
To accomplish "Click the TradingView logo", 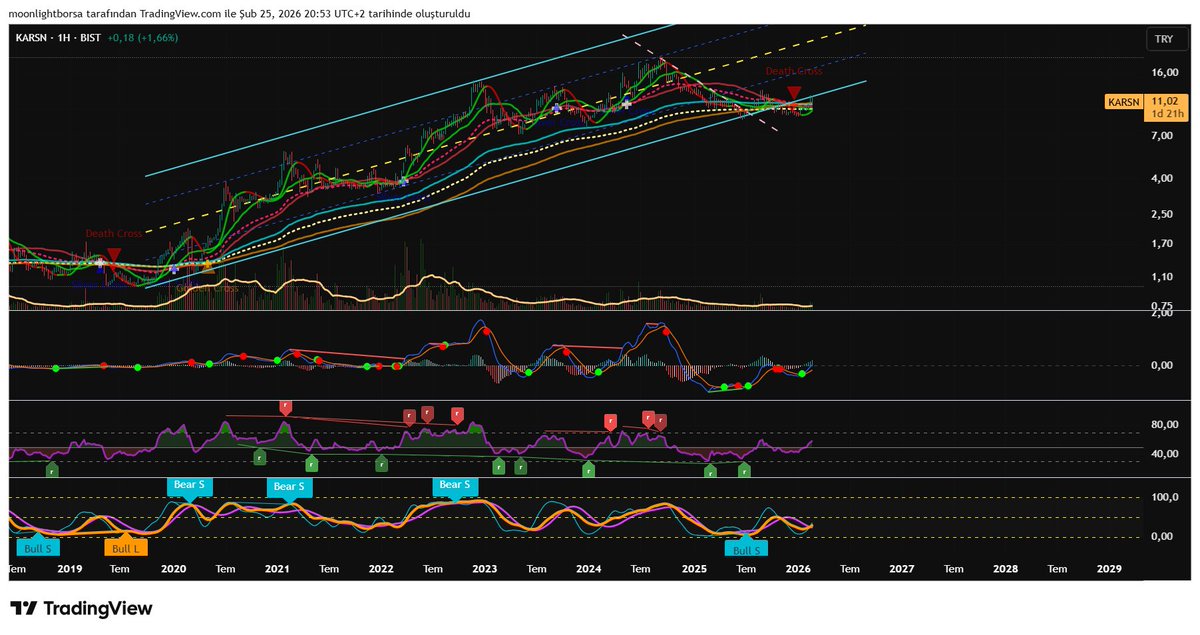I will pos(81,608).
